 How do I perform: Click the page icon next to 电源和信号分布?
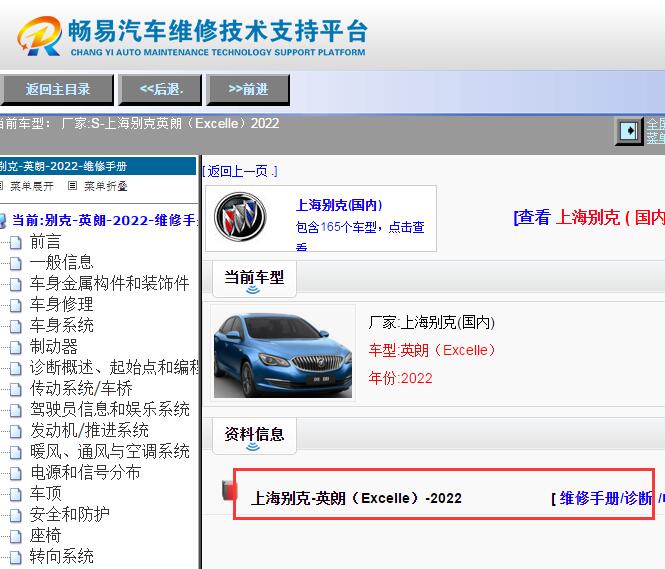tap(16, 474)
